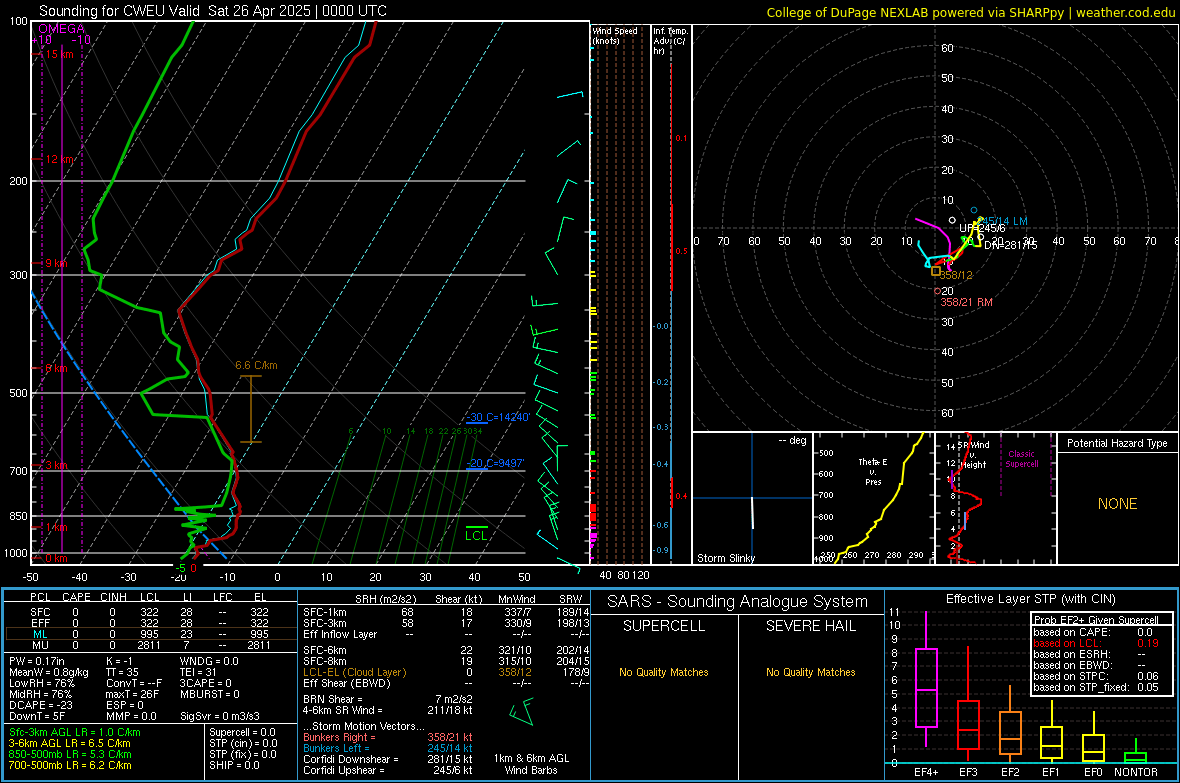Select the DN=281/15 hodograph label
This screenshot has height=783, width=1180.
coord(1010,245)
